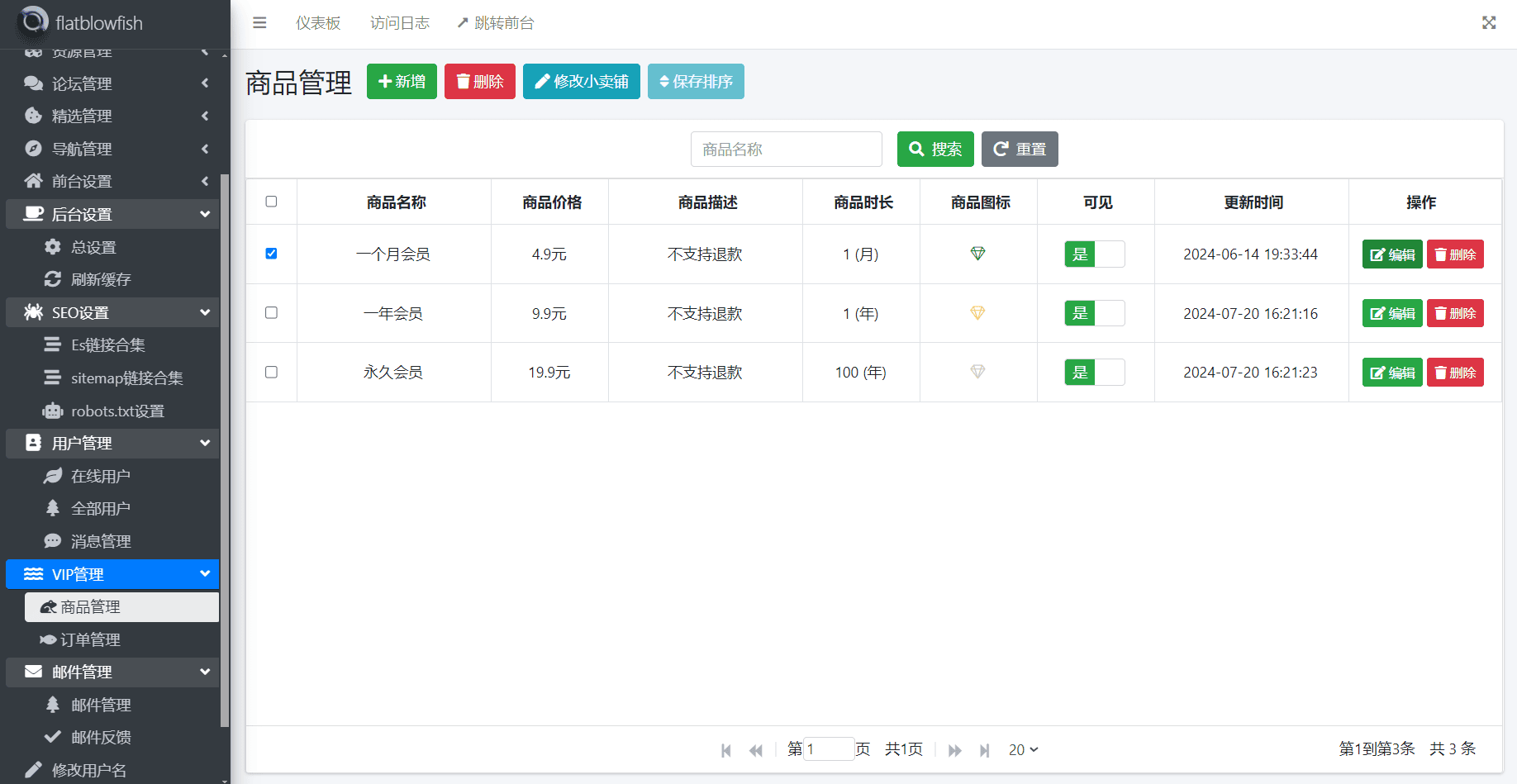The image size is (1517, 784).
Task: Open 修改用户名 in sidebar
Action: 112,770
